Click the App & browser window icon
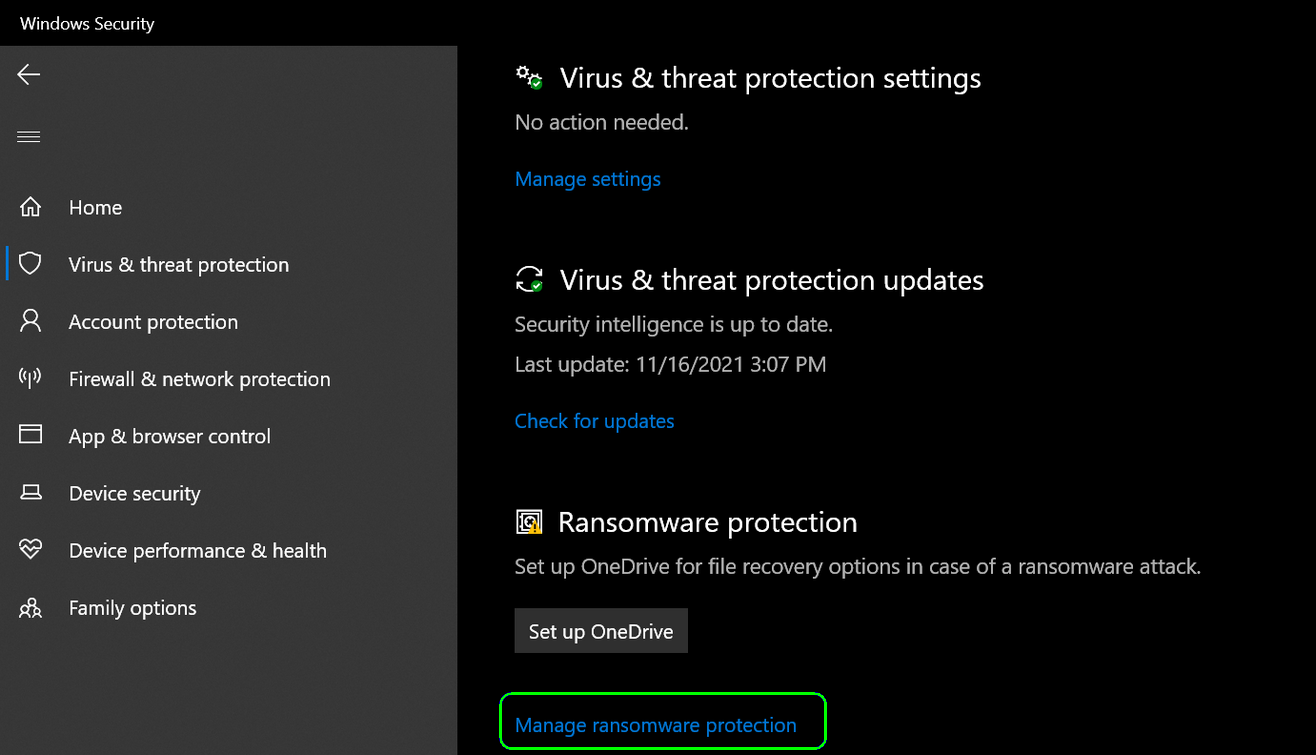The width and height of the screenshot is (1316, 755). point(31,435)
